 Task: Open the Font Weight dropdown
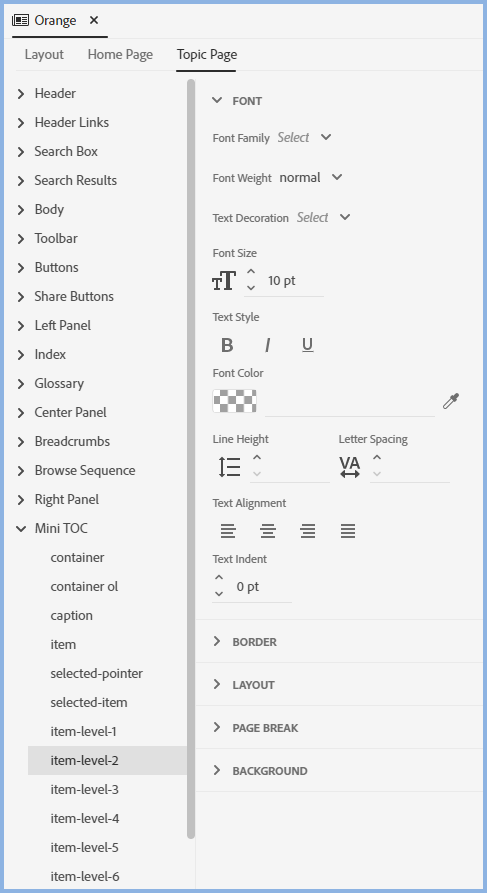point(311,178)
